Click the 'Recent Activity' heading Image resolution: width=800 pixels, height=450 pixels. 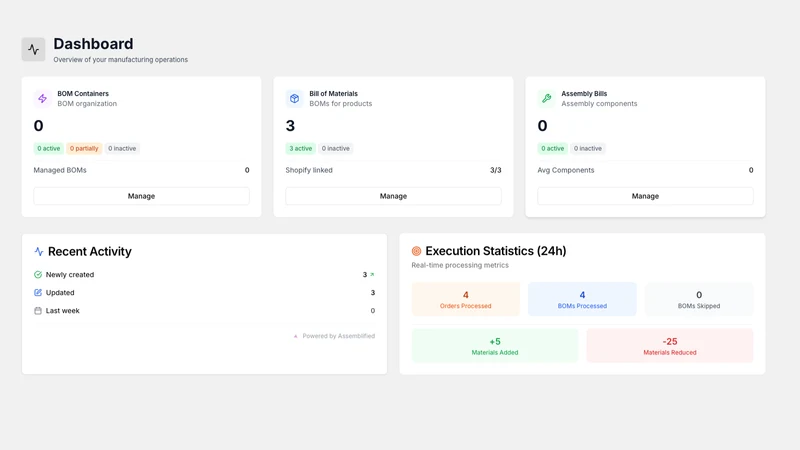pyautogui.click(x=90, y=252)
